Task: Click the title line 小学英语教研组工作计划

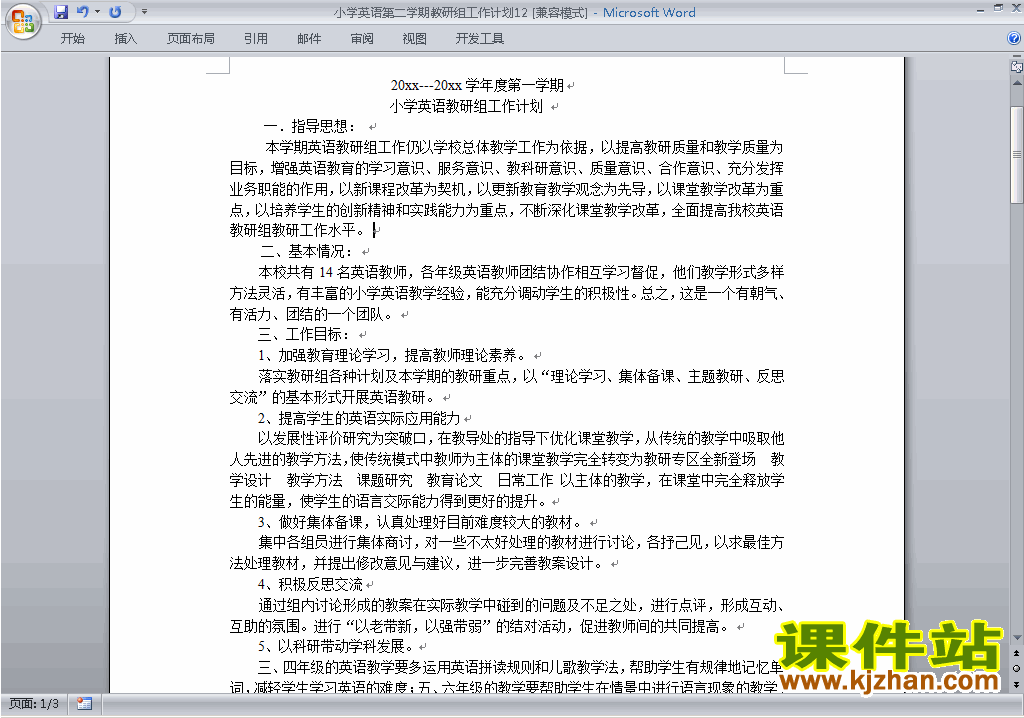Action: pos(466,106)
